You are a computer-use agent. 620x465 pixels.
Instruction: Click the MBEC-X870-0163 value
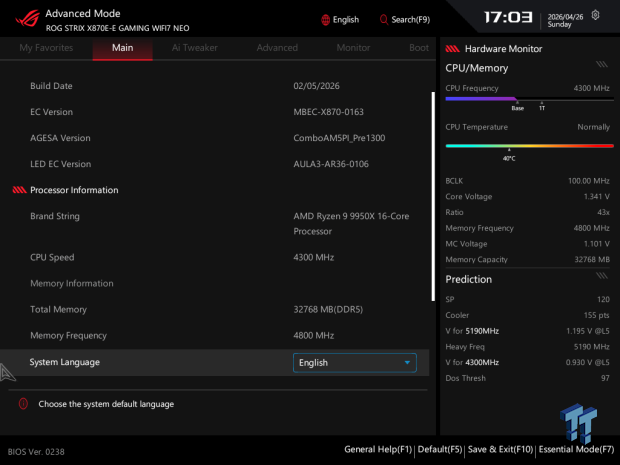pyautogui.click(x=328, y=112)
